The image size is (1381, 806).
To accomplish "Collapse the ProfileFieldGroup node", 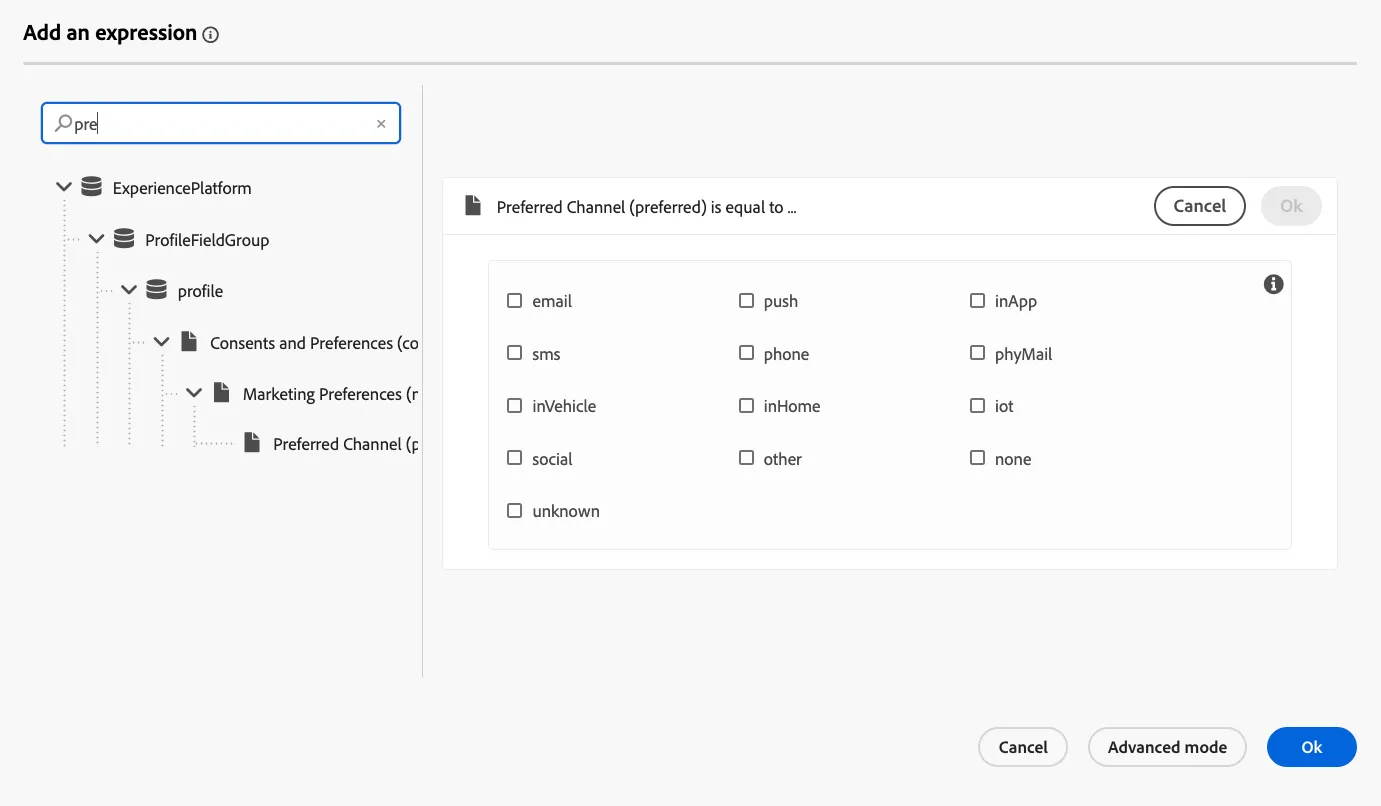I will (97, 239).
